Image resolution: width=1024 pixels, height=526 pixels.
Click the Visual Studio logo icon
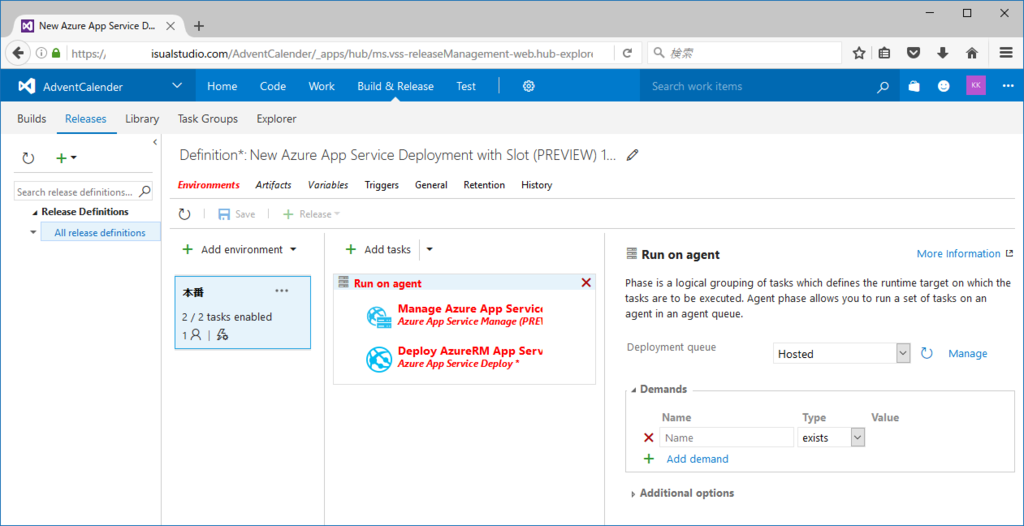[x=26, y=86]
